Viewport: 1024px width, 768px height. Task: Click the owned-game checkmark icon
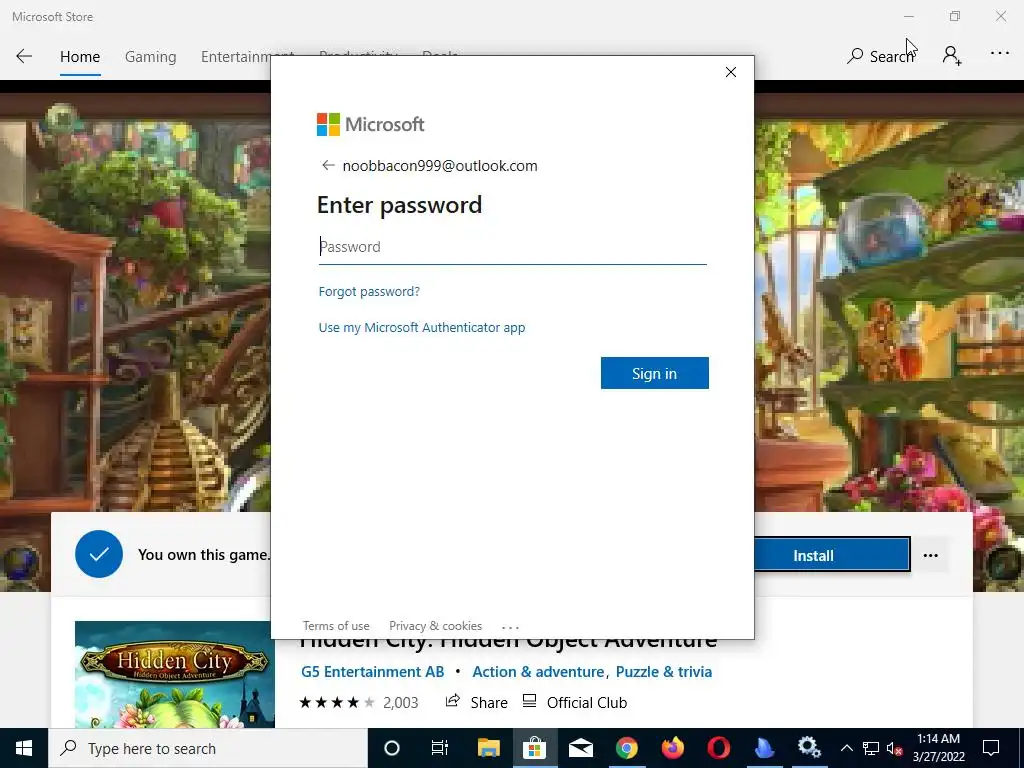click(99, 554)
